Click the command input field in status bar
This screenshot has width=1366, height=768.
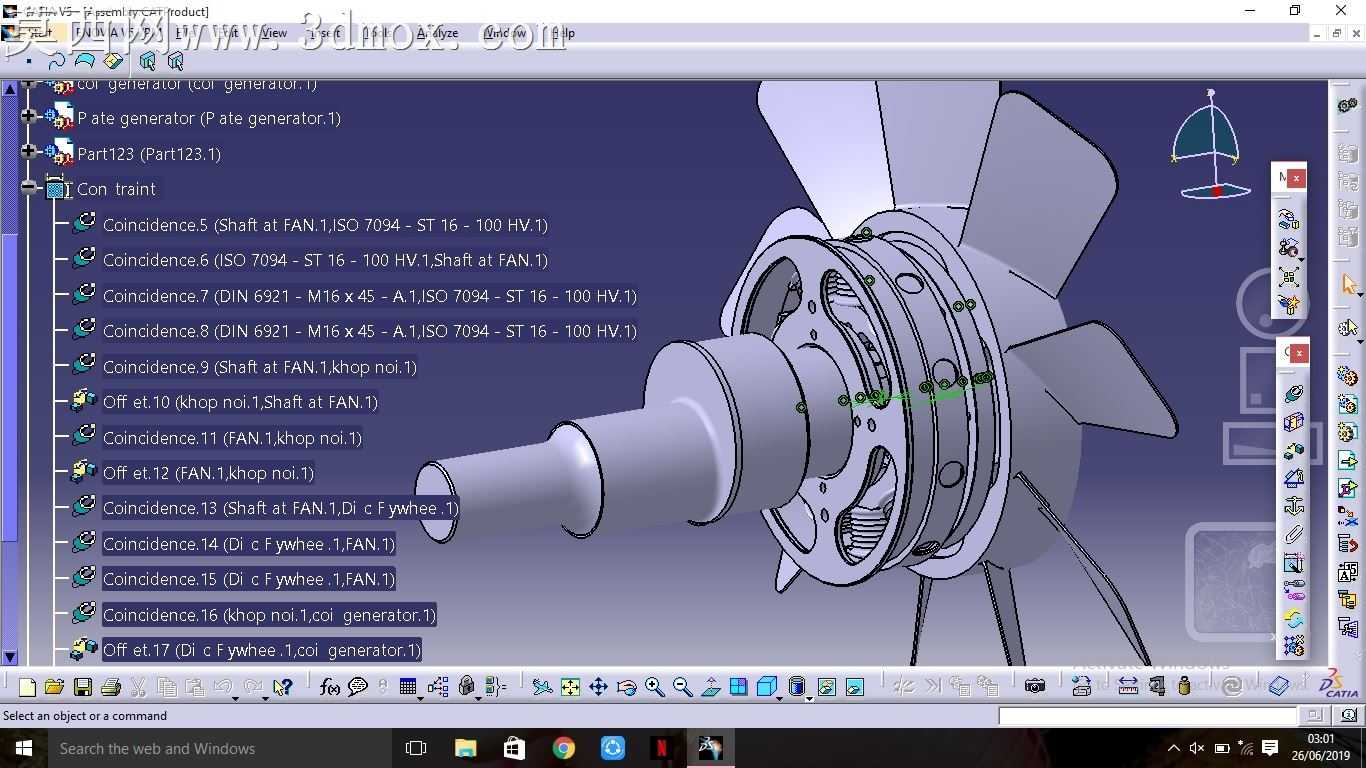(x=1147, y=716)
